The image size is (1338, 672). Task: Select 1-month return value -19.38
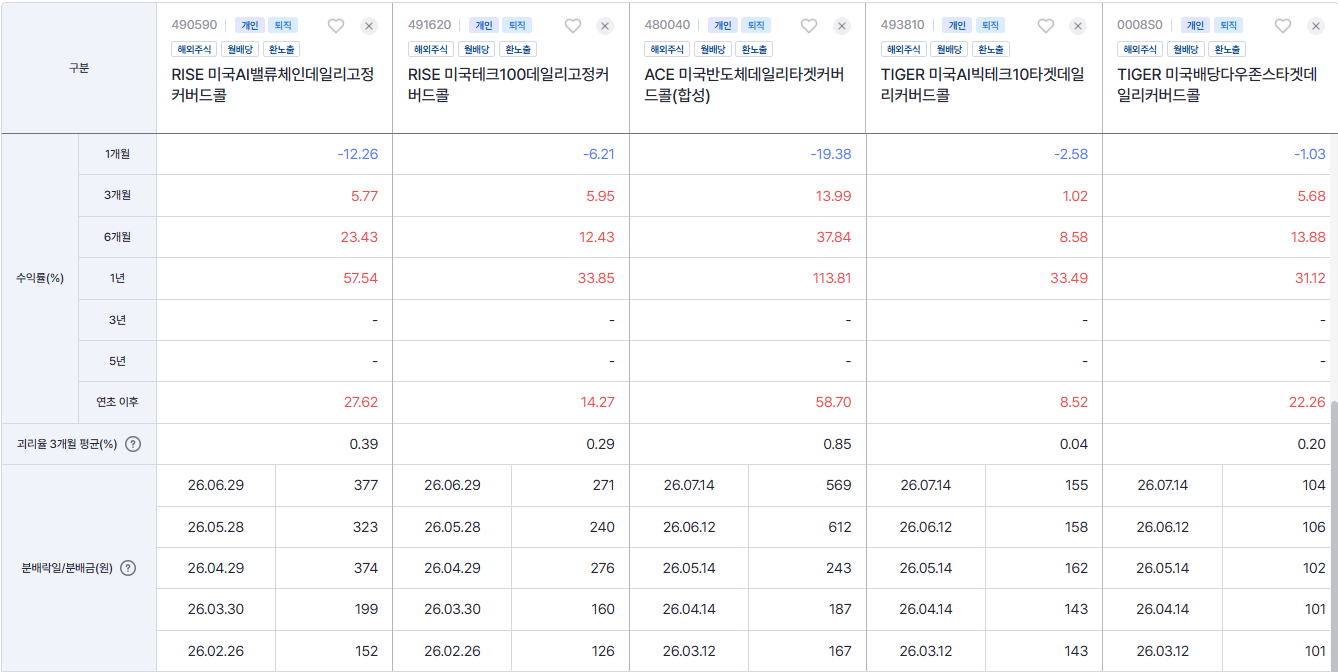tap(831, 154)
